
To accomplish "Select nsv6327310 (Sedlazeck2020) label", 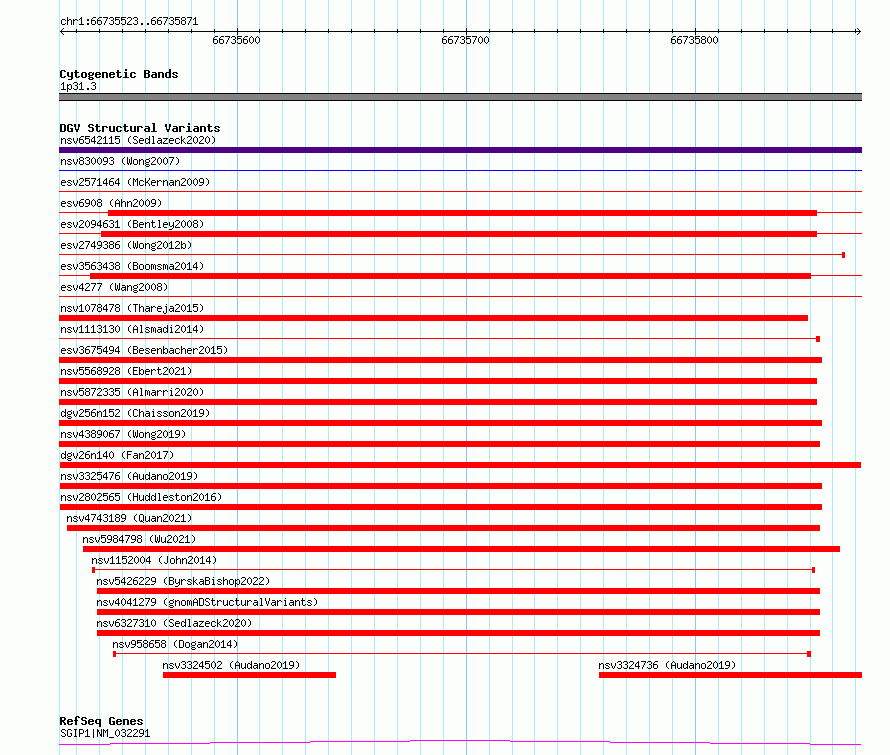I will (174, 623).
